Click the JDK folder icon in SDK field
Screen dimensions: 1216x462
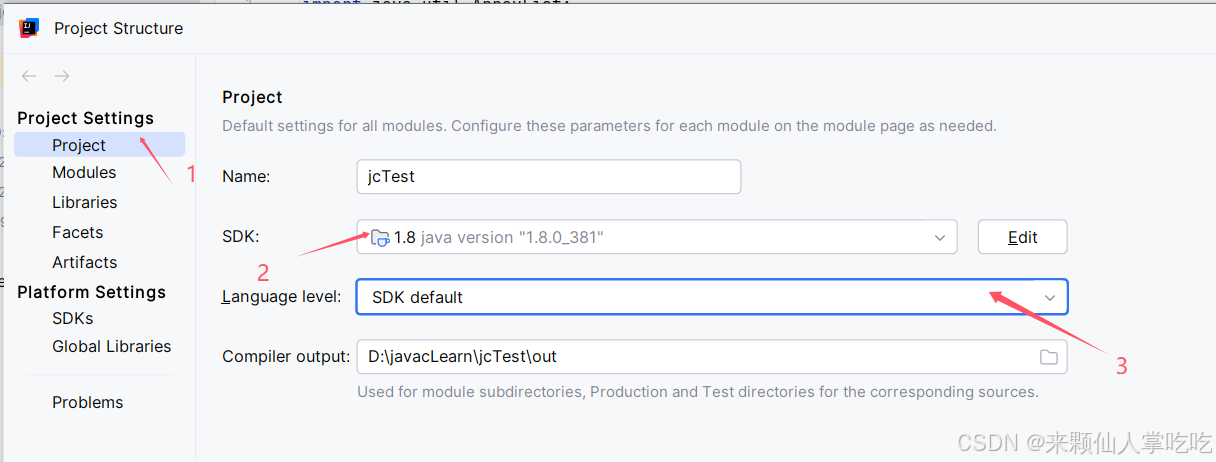(x=380, y=237)
